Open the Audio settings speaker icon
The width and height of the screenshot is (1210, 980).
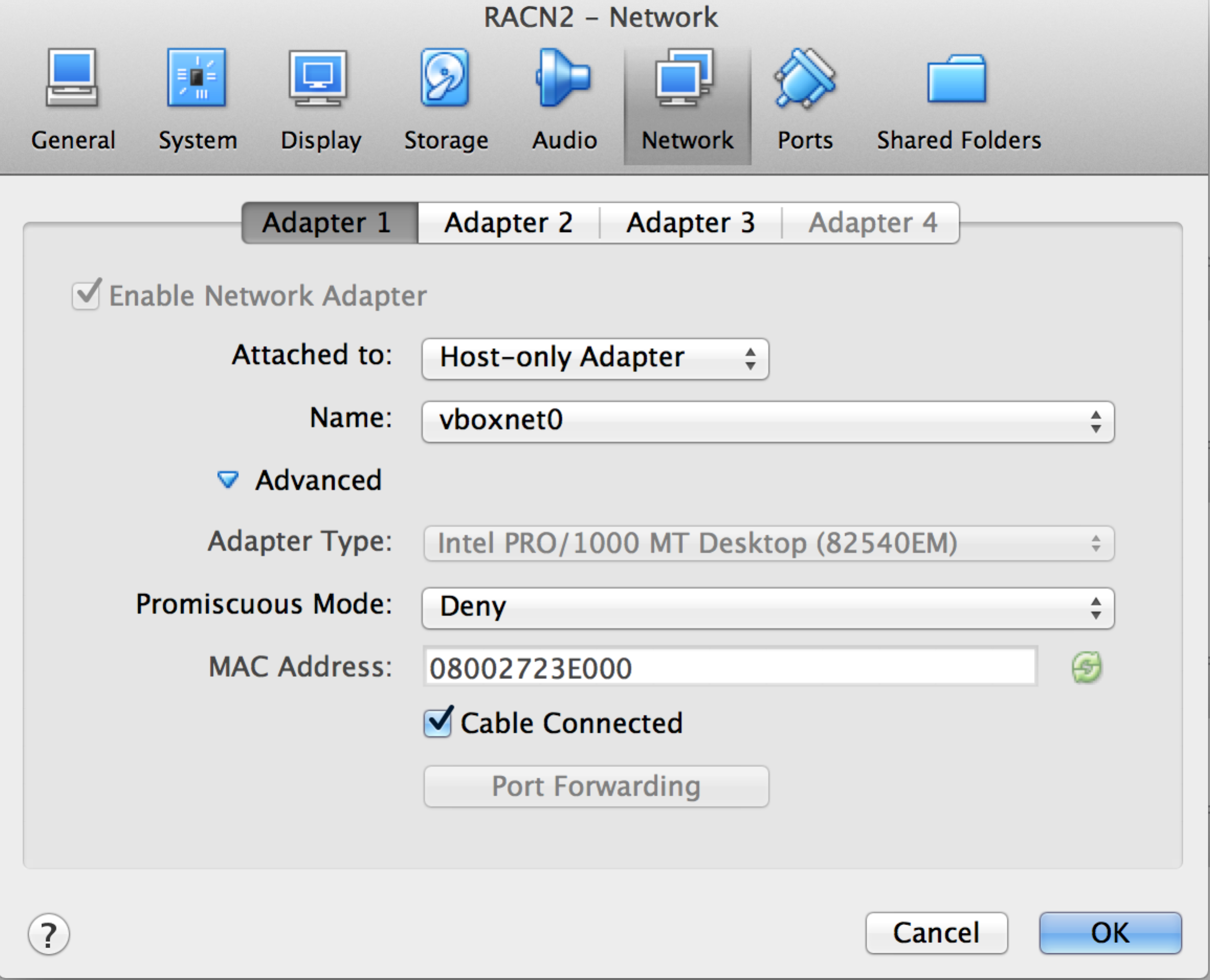click(x=563, y=78)
